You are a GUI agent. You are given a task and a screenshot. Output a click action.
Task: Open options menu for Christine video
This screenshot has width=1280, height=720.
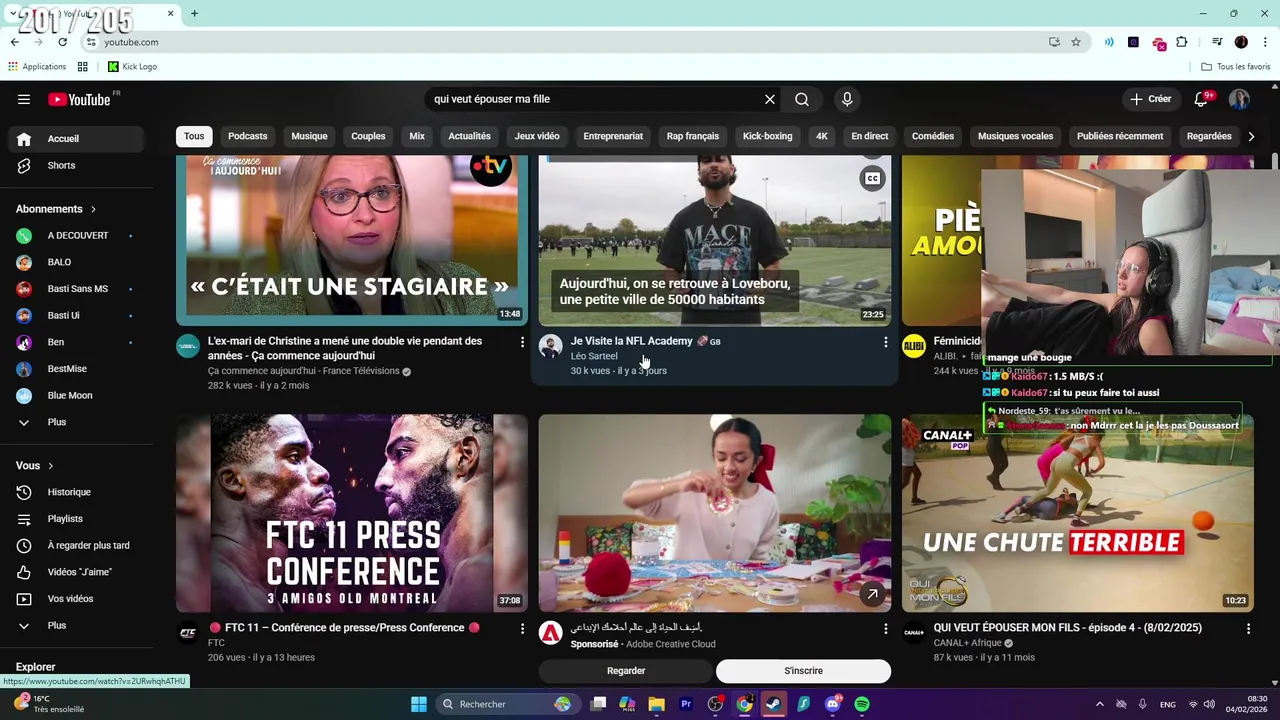coord(522,342)
